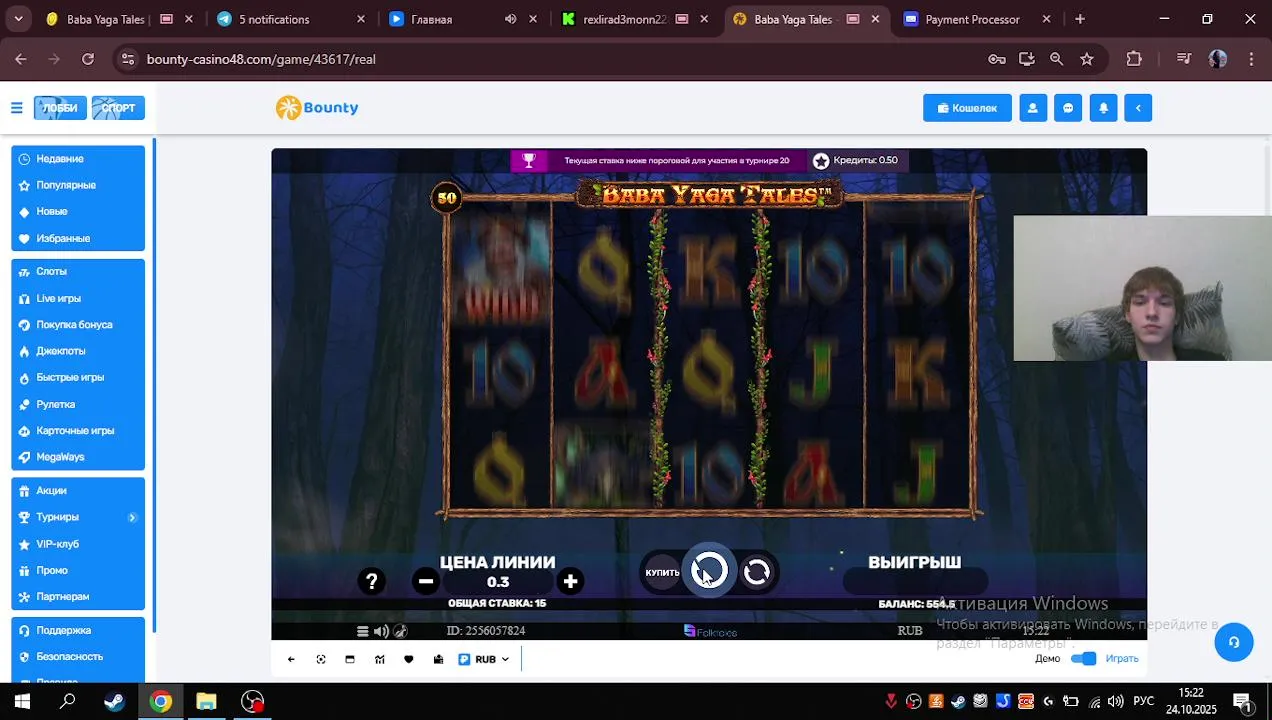
Task: Toggle autoplay with the circular arrows button
Action: point(757,572)
